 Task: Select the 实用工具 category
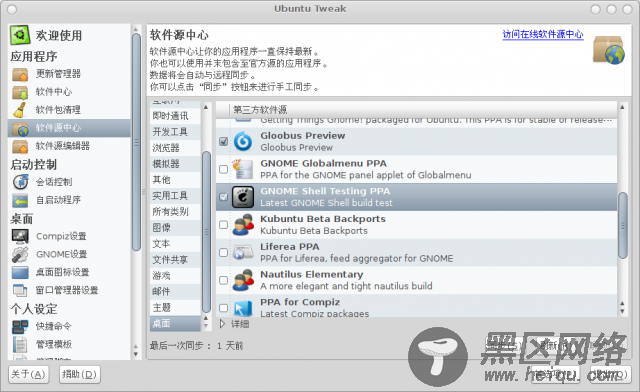[x=175, y=196]
